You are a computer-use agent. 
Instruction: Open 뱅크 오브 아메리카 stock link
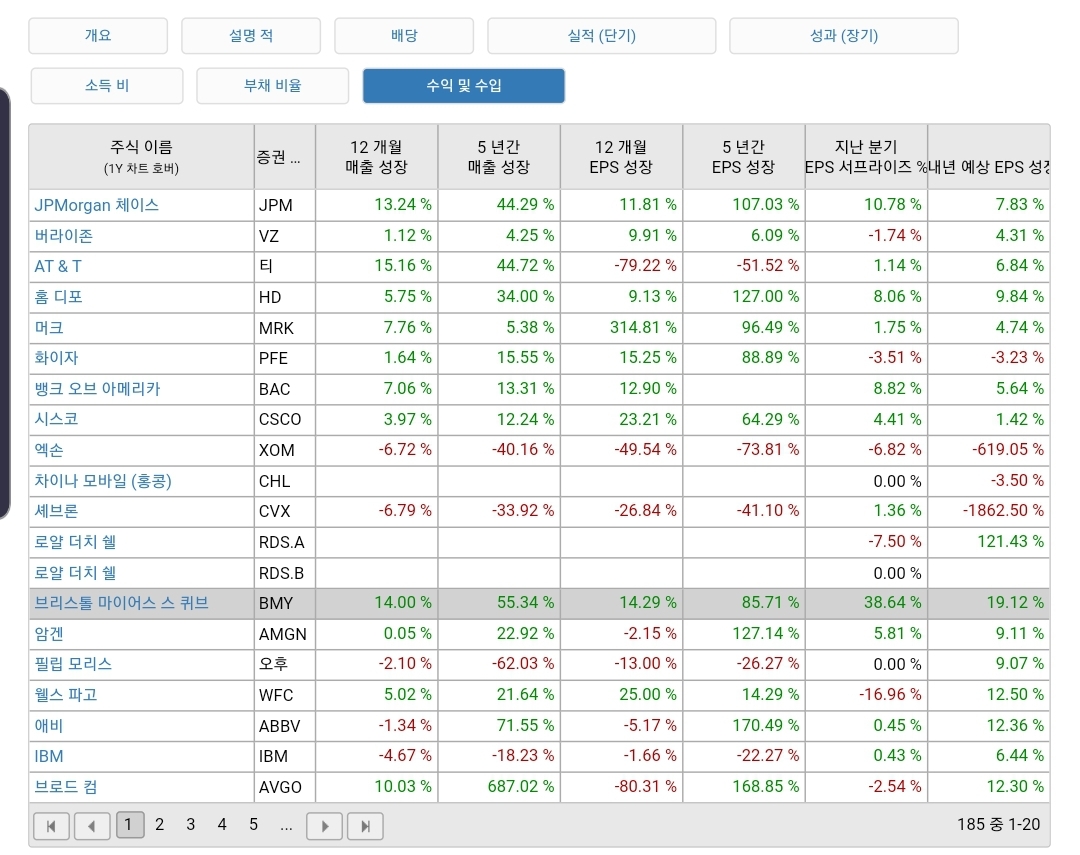click(97, 389)
